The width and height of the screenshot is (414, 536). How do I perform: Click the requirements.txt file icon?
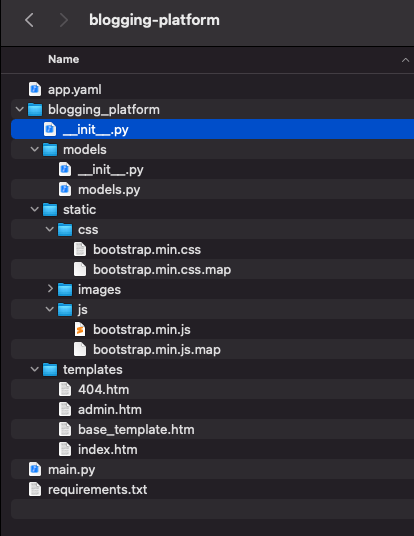pyautogui.click(x=35, y=489)
